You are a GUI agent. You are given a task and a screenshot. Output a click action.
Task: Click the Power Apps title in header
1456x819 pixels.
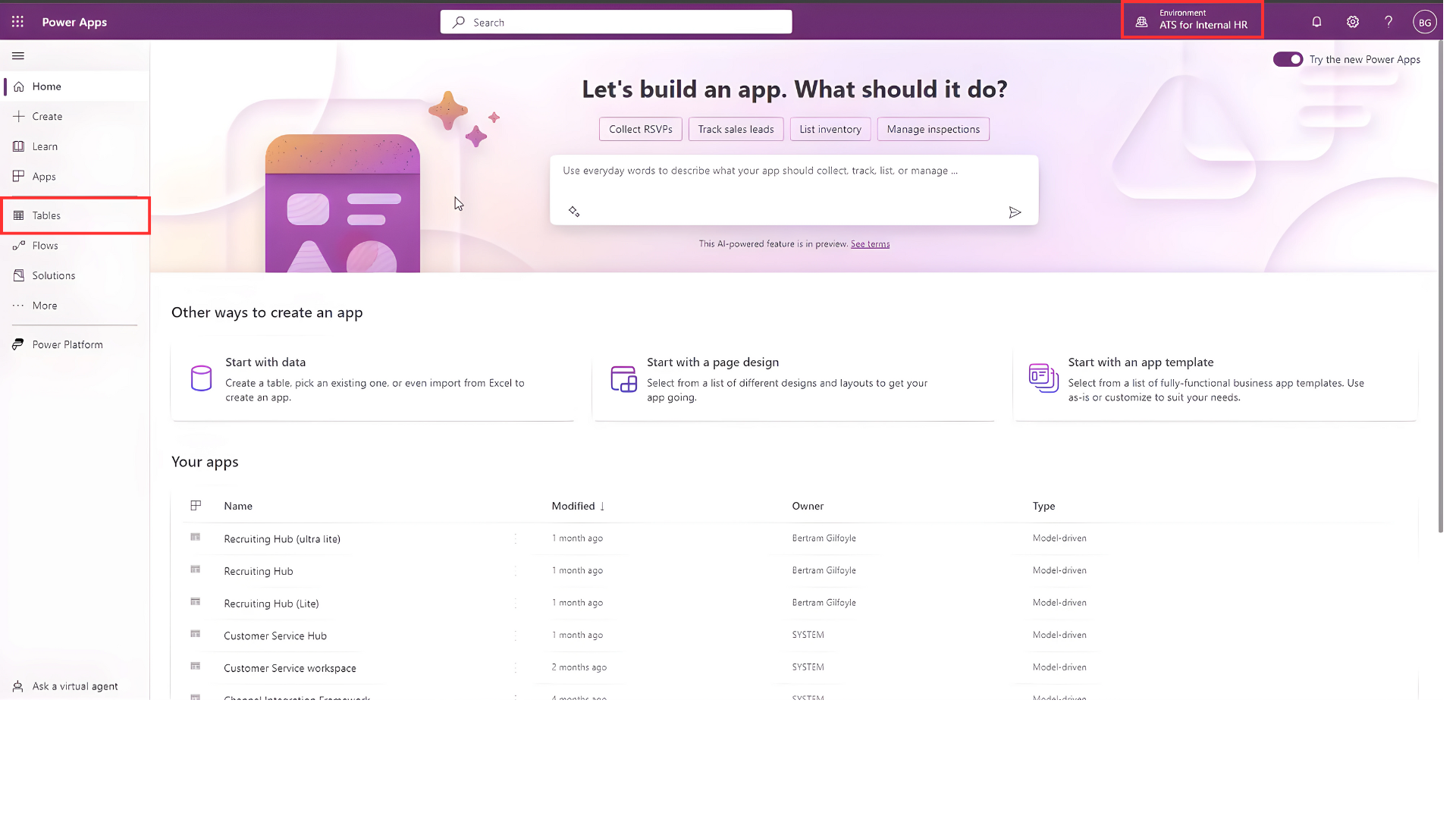coord(74,22)
